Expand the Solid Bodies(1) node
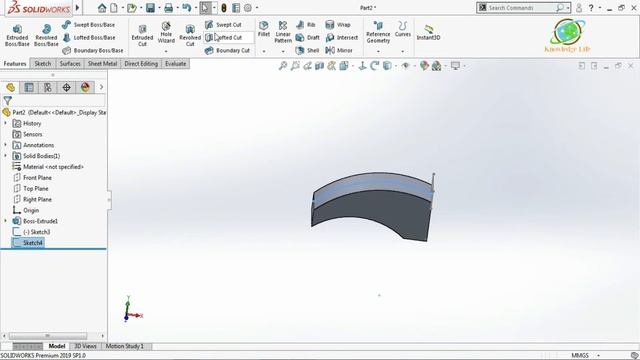 click(6, 156)
